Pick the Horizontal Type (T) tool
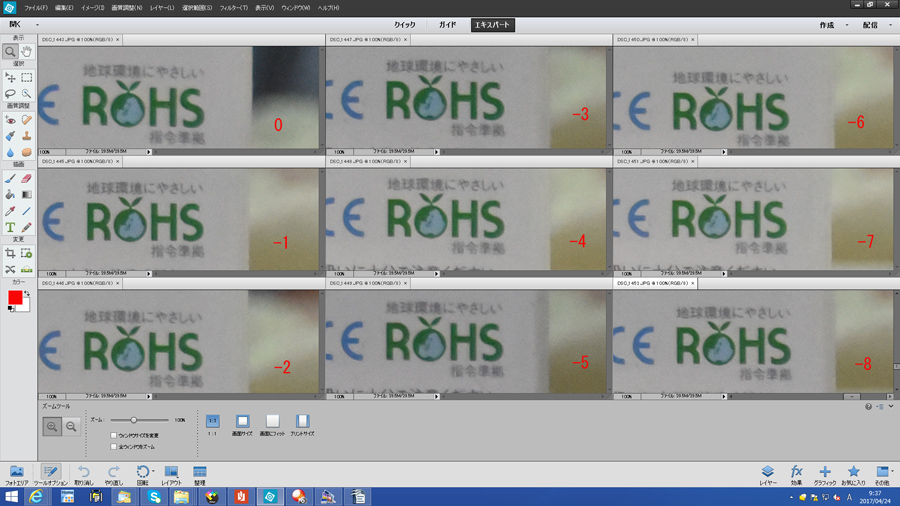This screenshot has height=506, width=900. pyautogui.click(x=10, y=227)
